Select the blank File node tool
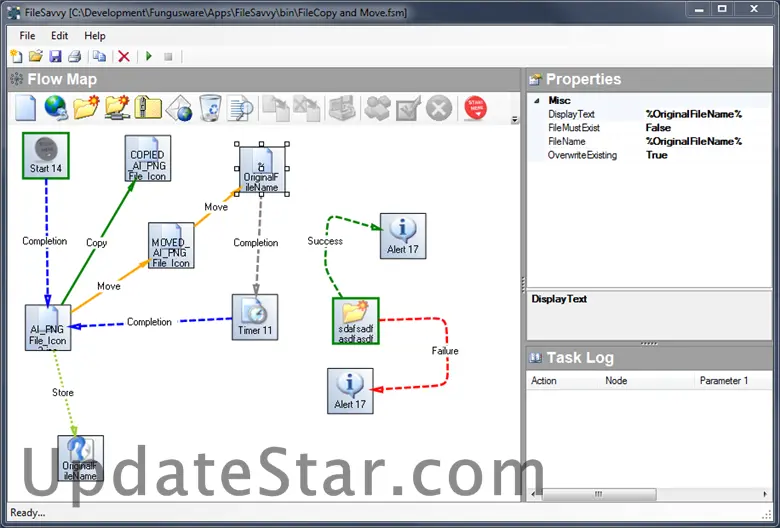 [25, 107]
